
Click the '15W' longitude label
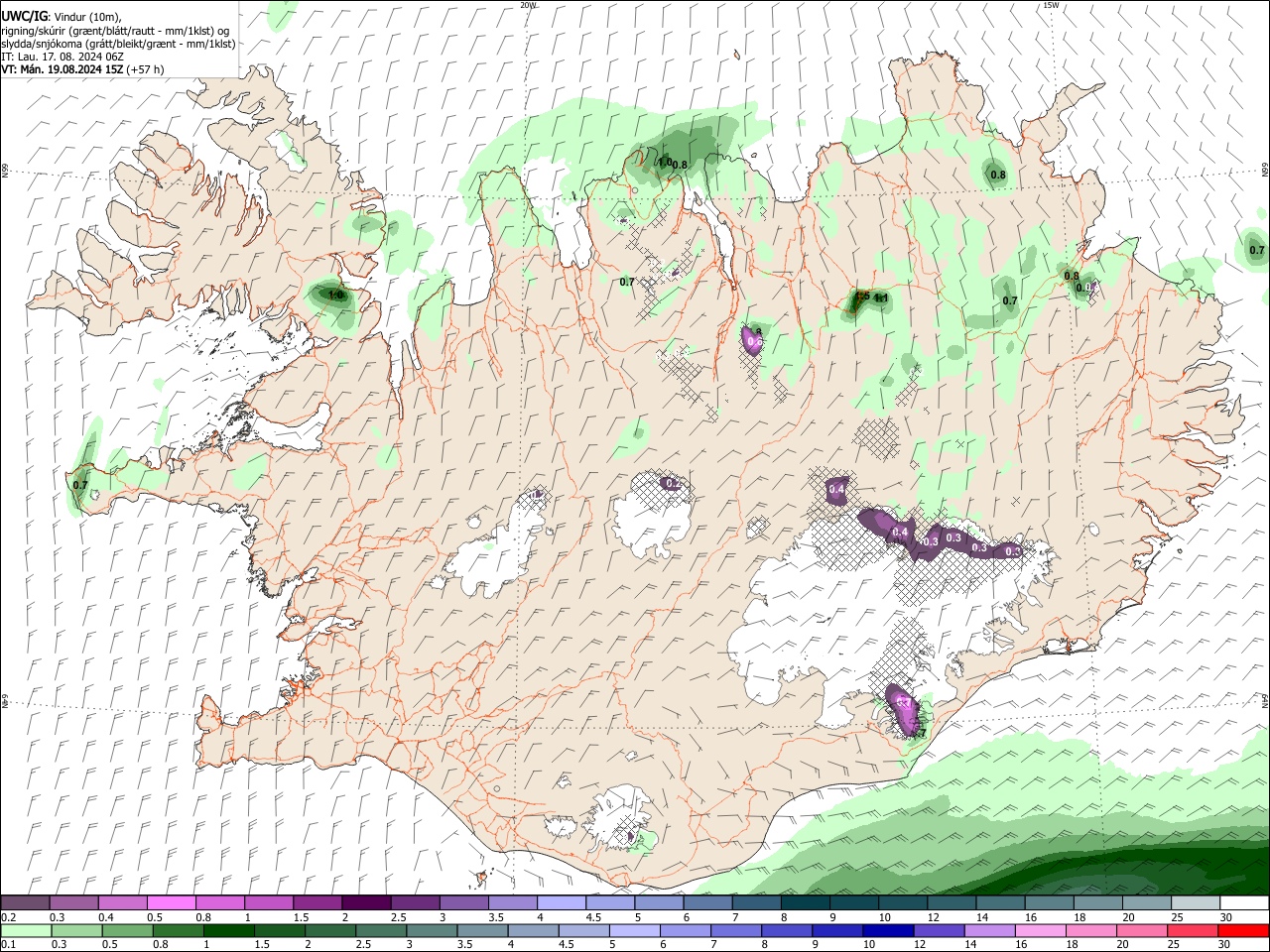[1051, 5]
